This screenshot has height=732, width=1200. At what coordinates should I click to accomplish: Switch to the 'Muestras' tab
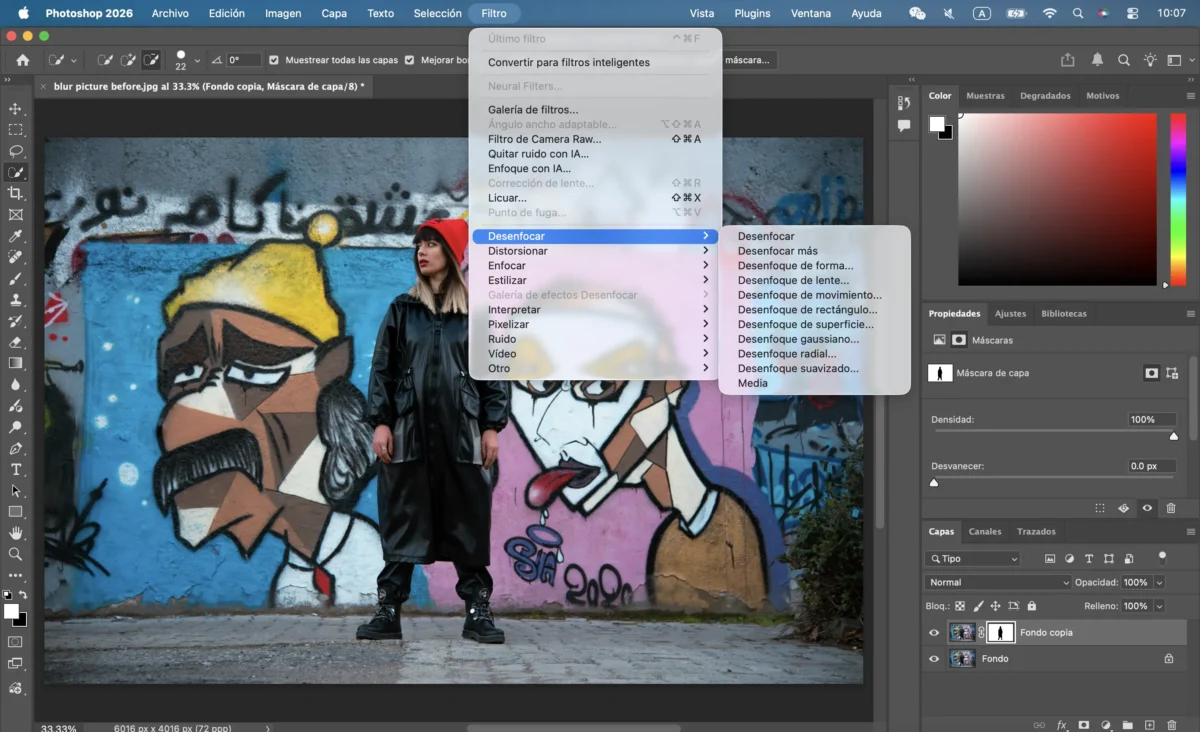click(985, 96)
